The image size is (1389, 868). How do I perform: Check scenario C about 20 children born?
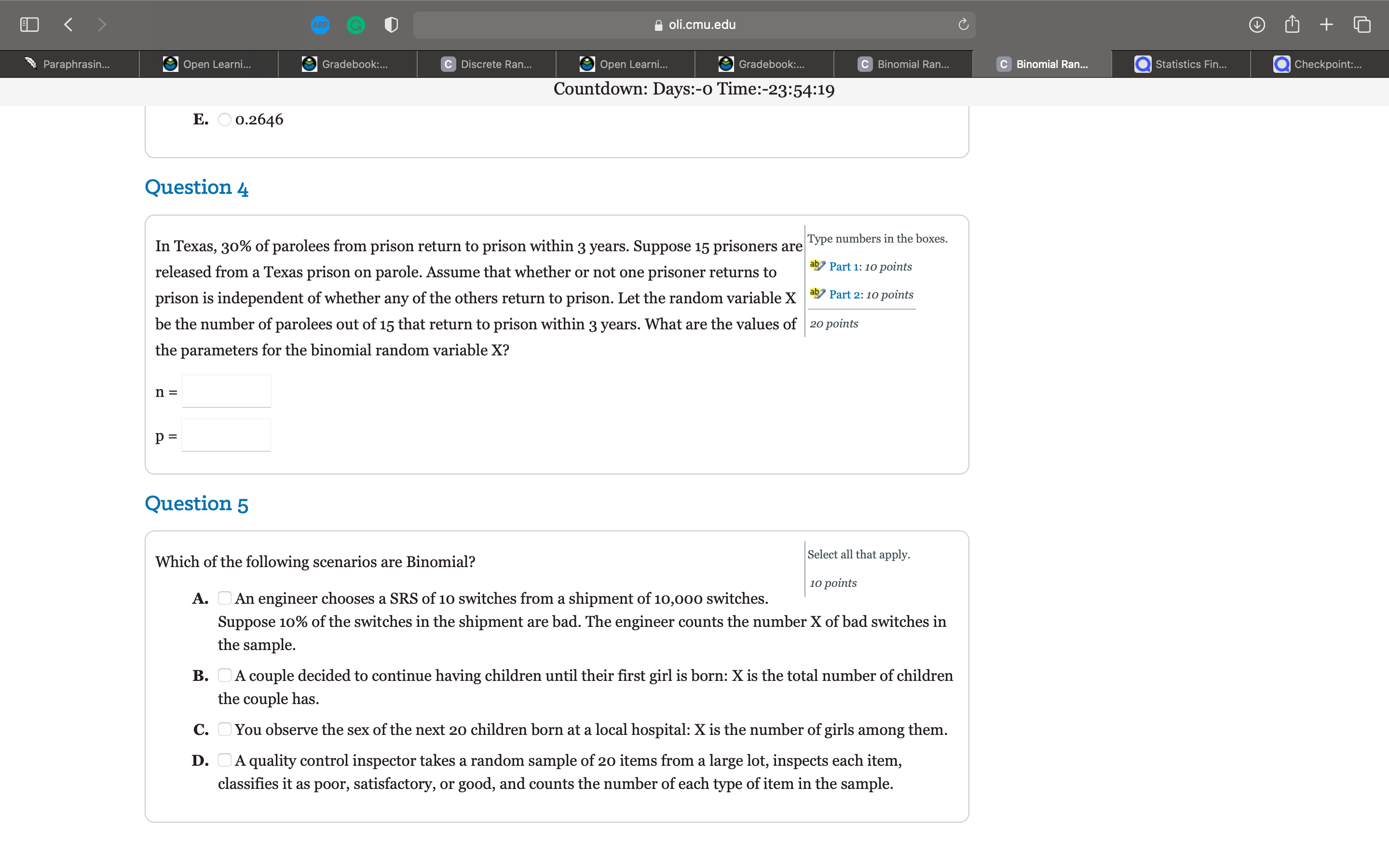coord(224,729)
